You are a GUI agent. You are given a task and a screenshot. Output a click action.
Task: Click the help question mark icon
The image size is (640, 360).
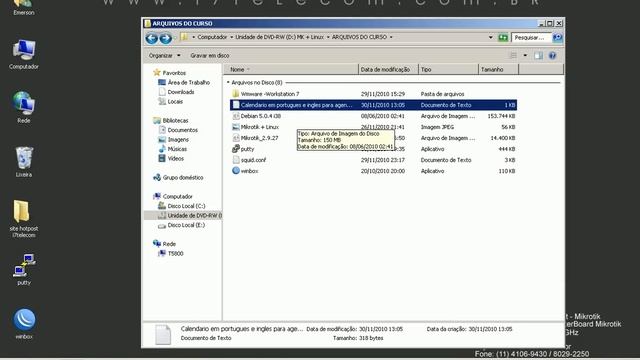552,56
